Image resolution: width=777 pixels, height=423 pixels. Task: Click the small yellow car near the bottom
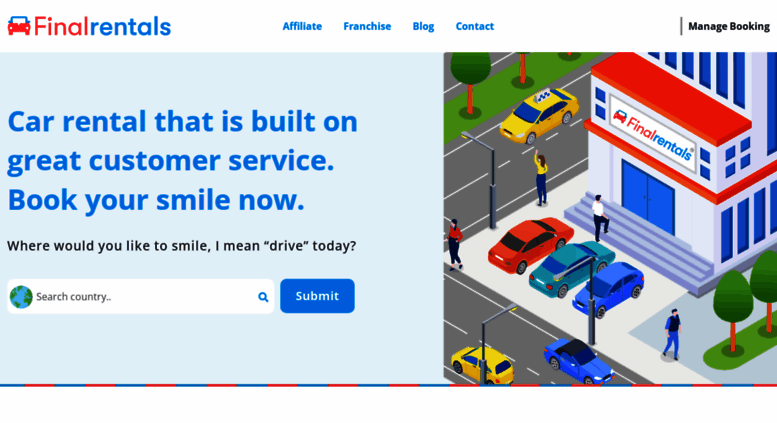[x=482, y=365]
